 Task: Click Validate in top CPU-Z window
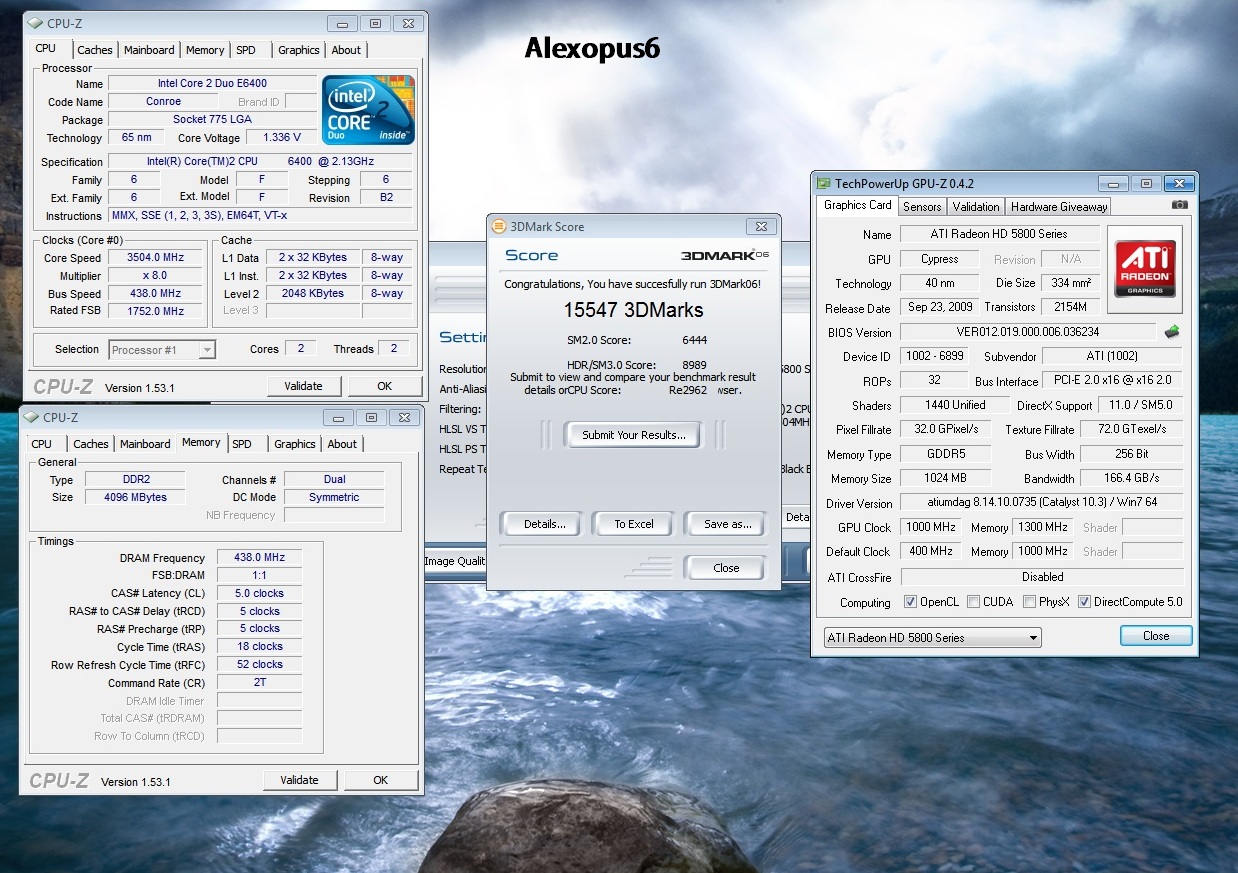coord(303,386)
